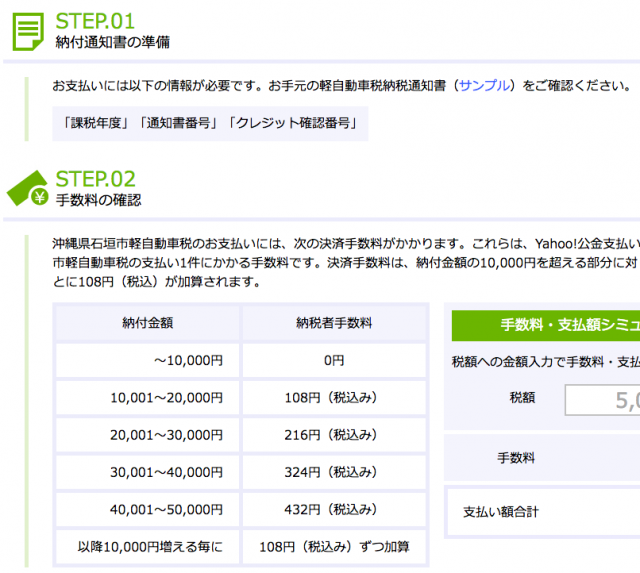Click the 手数料 label in simulator
The image size is (640, 573).
click(x=516, y=458)
